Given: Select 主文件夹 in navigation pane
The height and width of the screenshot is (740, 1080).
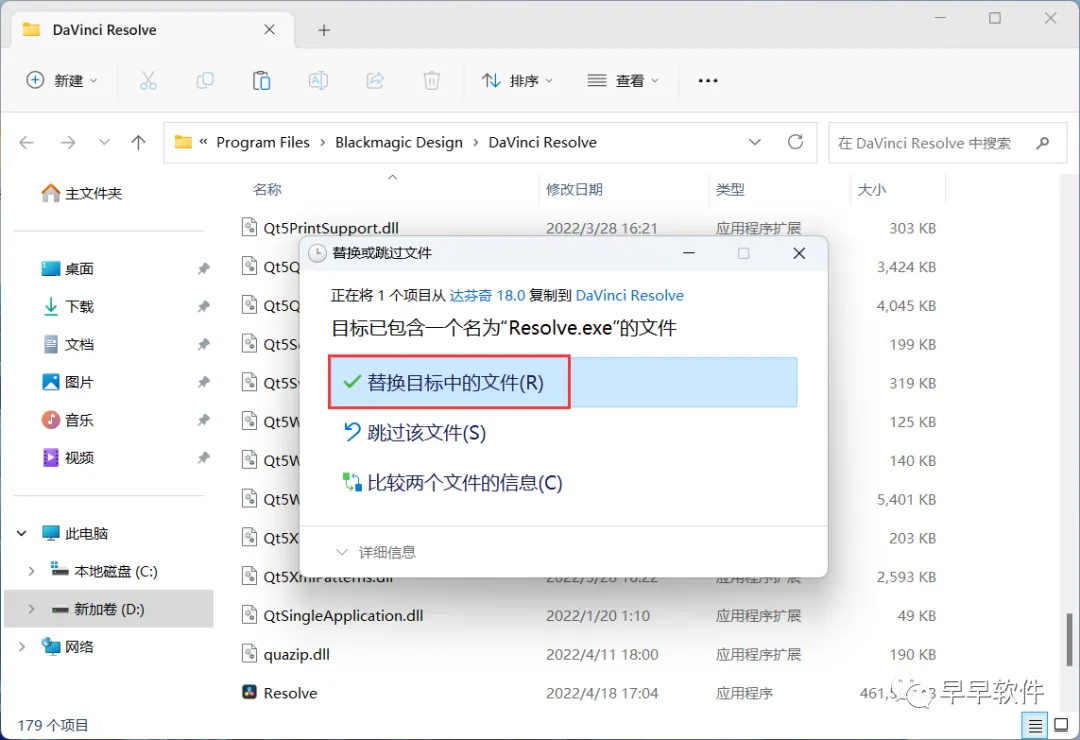Looking at the screenshot, I should click(x=82, y=194).
